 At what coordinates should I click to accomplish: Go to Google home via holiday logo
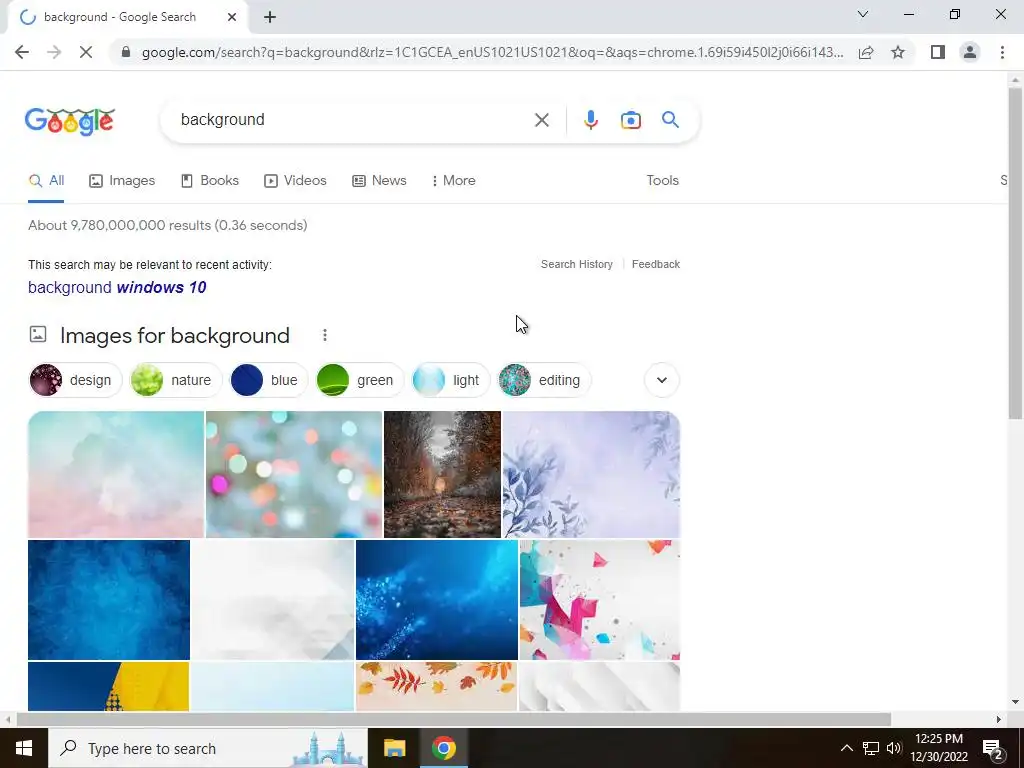point(70,121)
